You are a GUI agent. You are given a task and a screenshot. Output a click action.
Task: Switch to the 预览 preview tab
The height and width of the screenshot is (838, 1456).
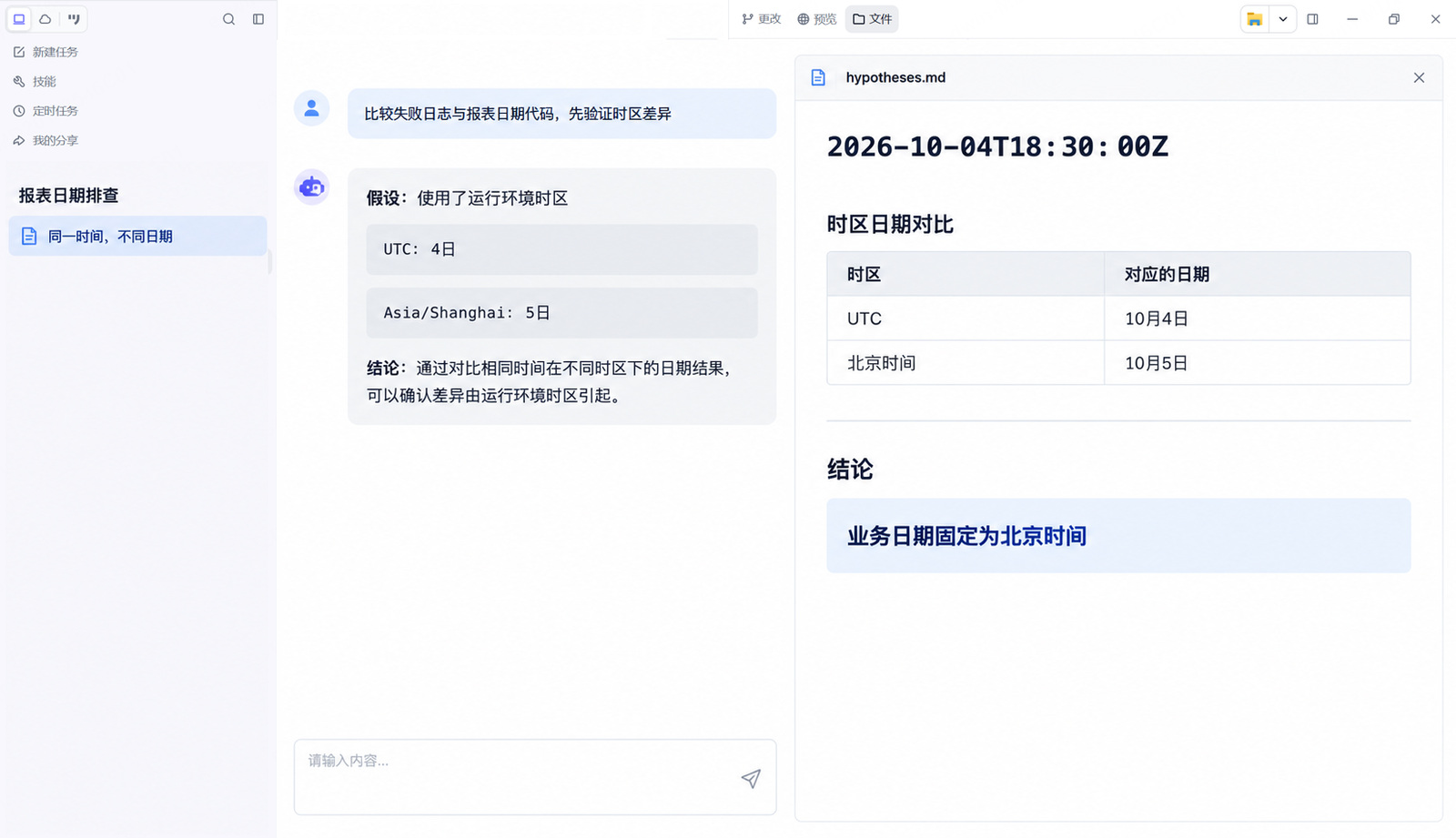click(816, 19)
